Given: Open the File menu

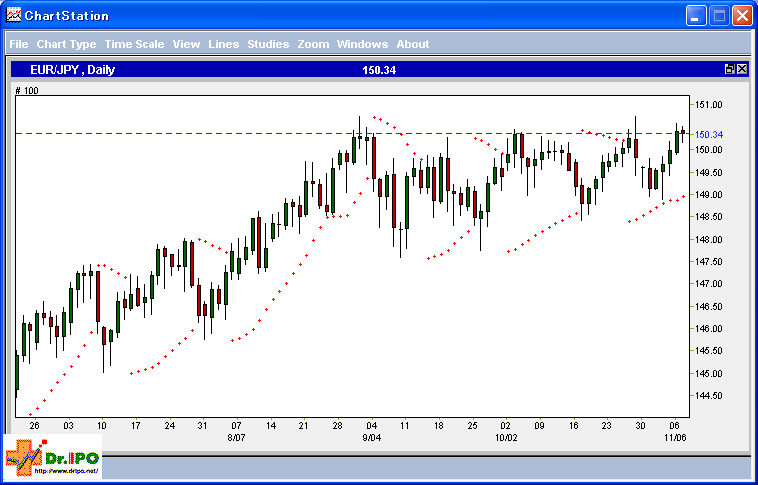Looking at the screenshot, I should click(x=18, y=44).
